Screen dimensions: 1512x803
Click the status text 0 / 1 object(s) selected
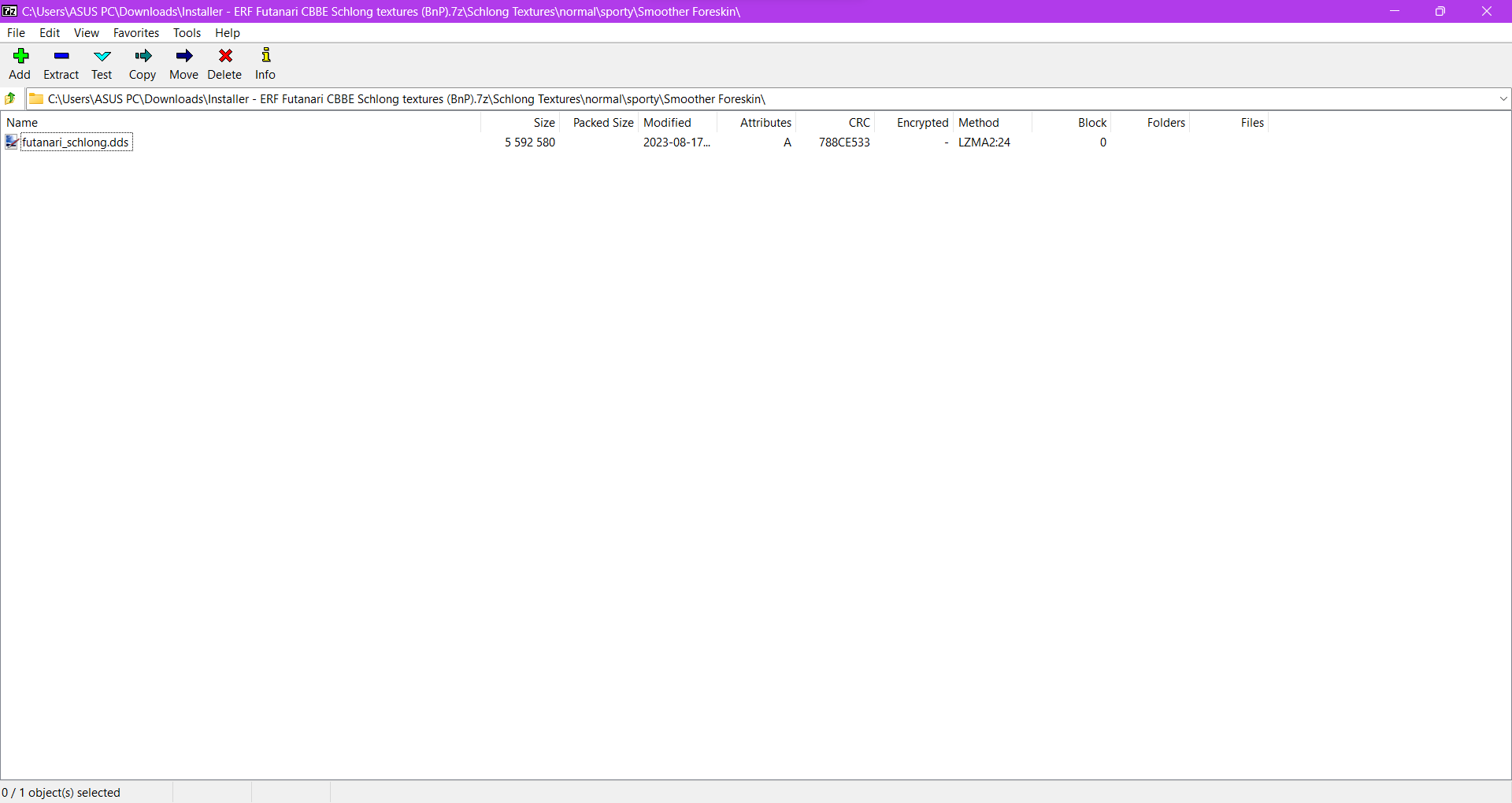61,793
